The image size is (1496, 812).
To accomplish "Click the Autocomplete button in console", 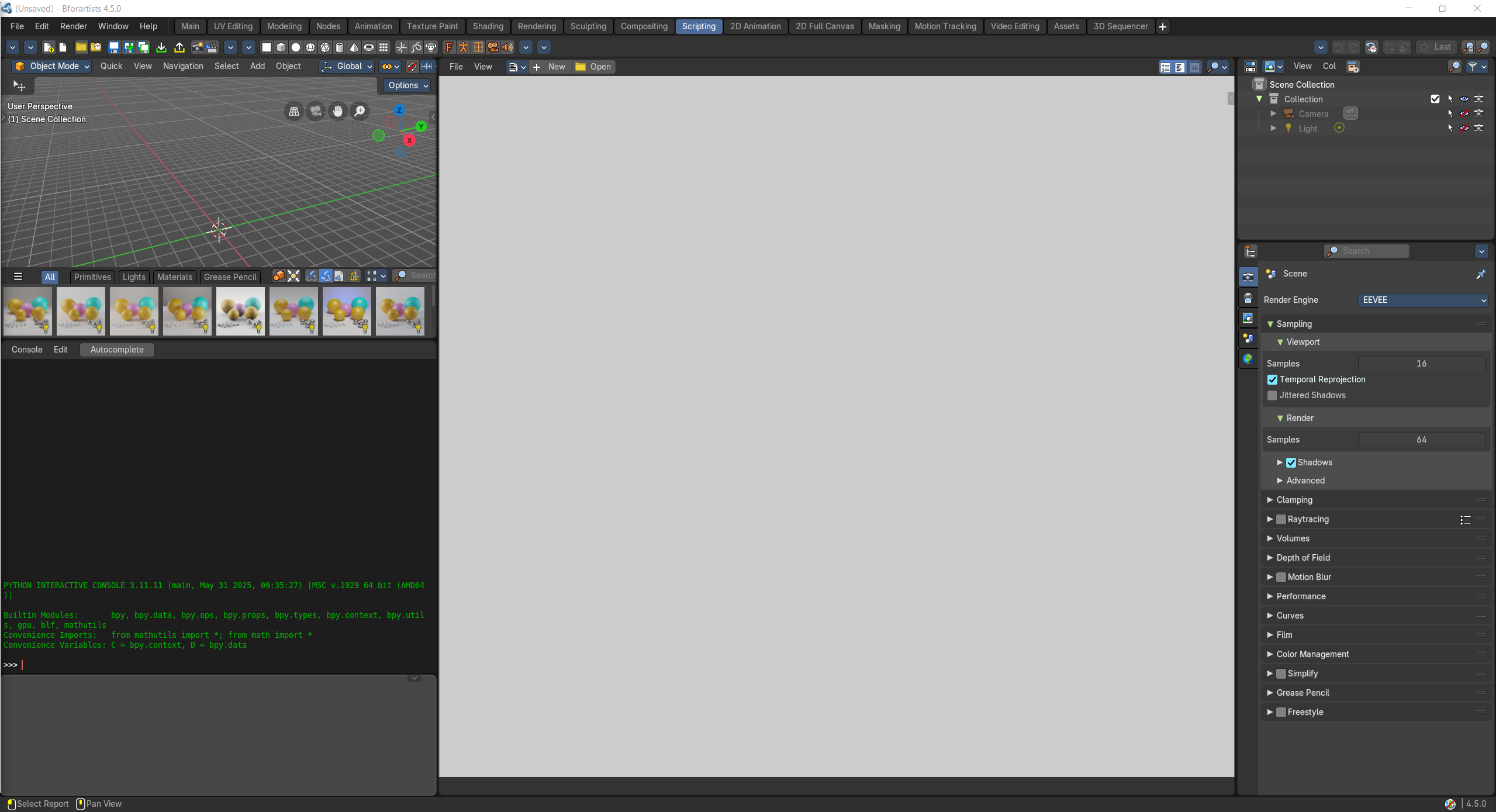I will [x=117, y=350].
